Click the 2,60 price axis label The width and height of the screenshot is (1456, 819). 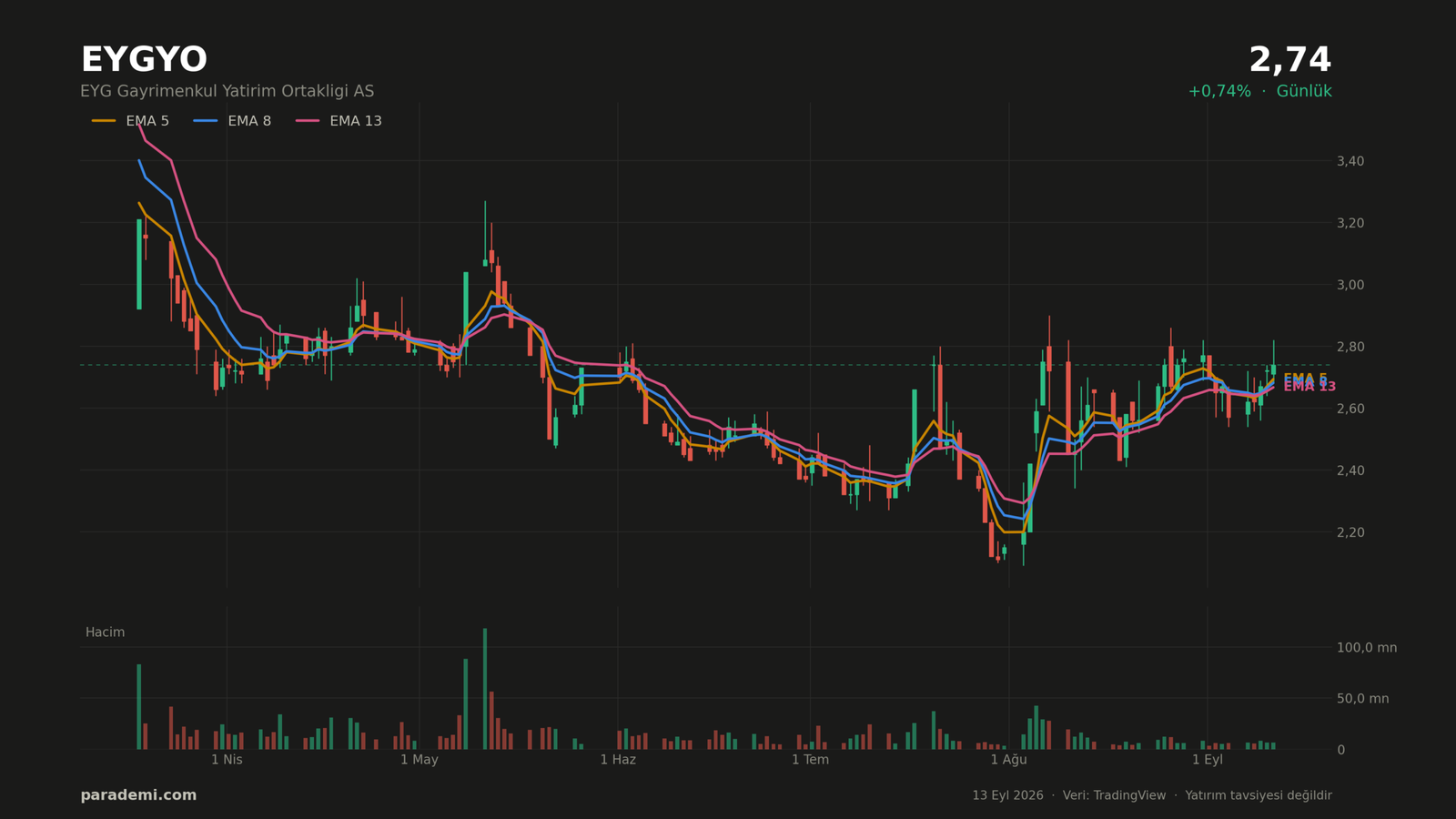click(x=1350, y=409)
